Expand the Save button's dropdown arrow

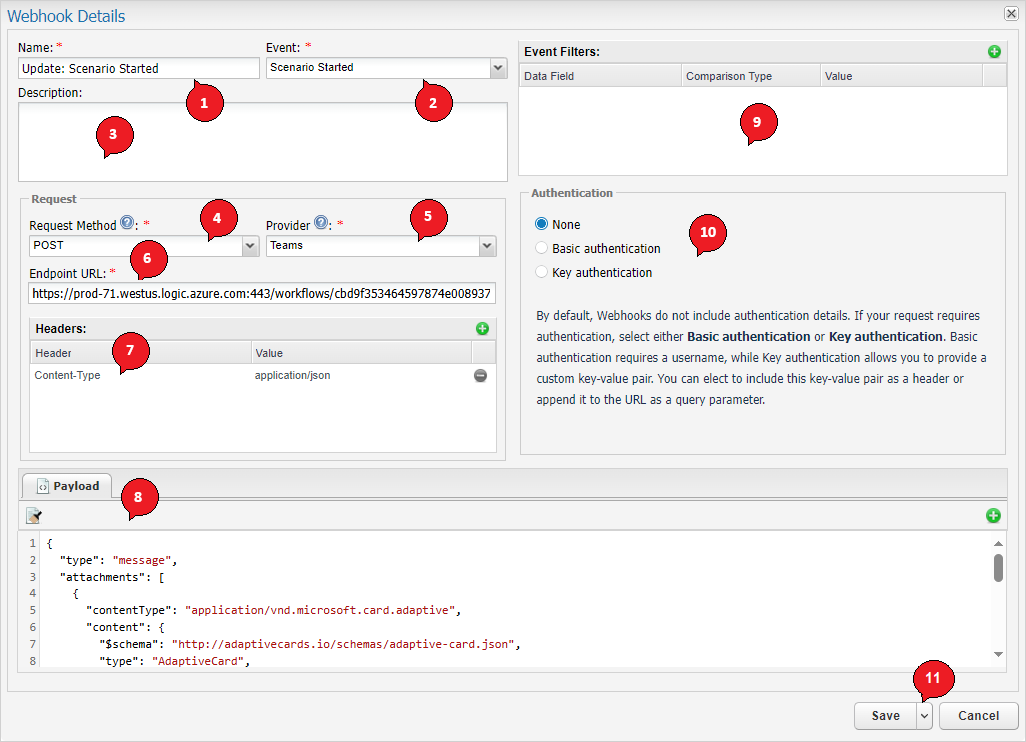(x=925, y=715)
